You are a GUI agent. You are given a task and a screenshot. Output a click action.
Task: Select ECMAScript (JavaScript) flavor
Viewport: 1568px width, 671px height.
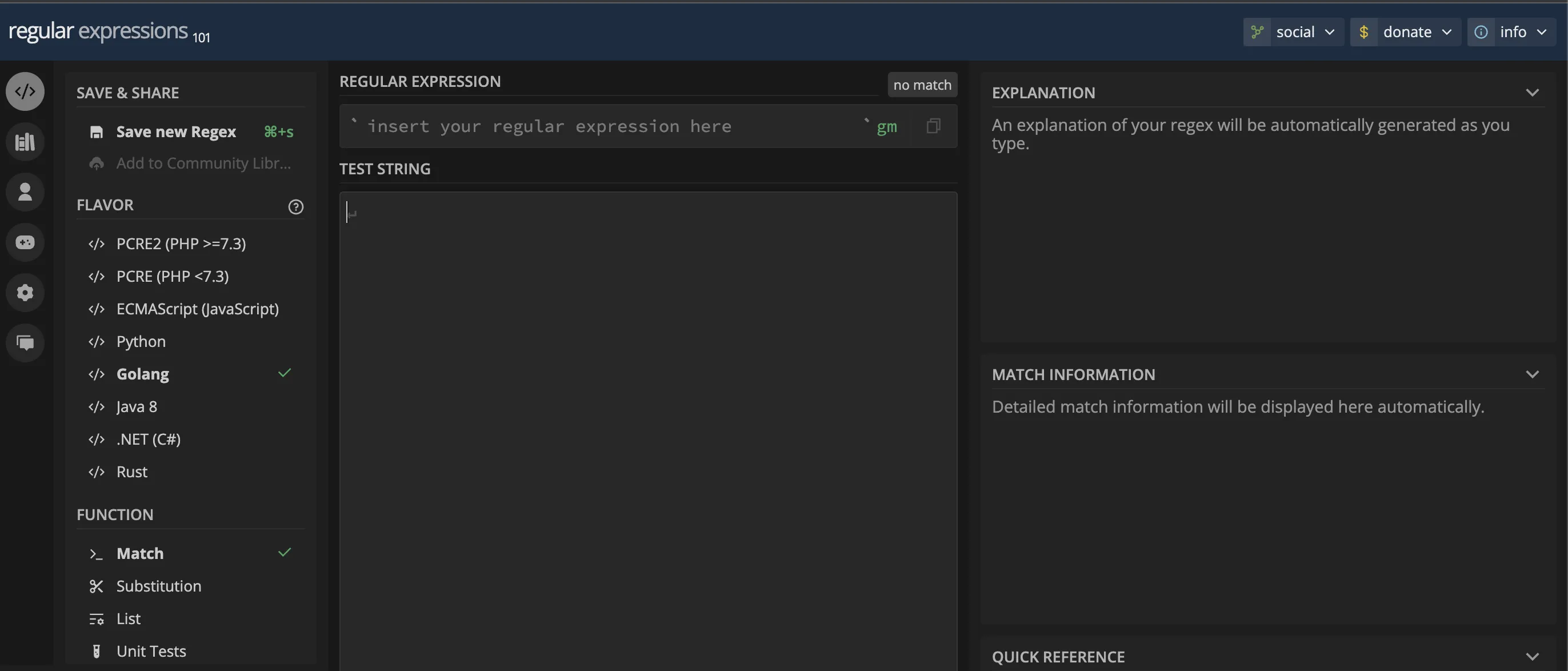tap(190, 309)
